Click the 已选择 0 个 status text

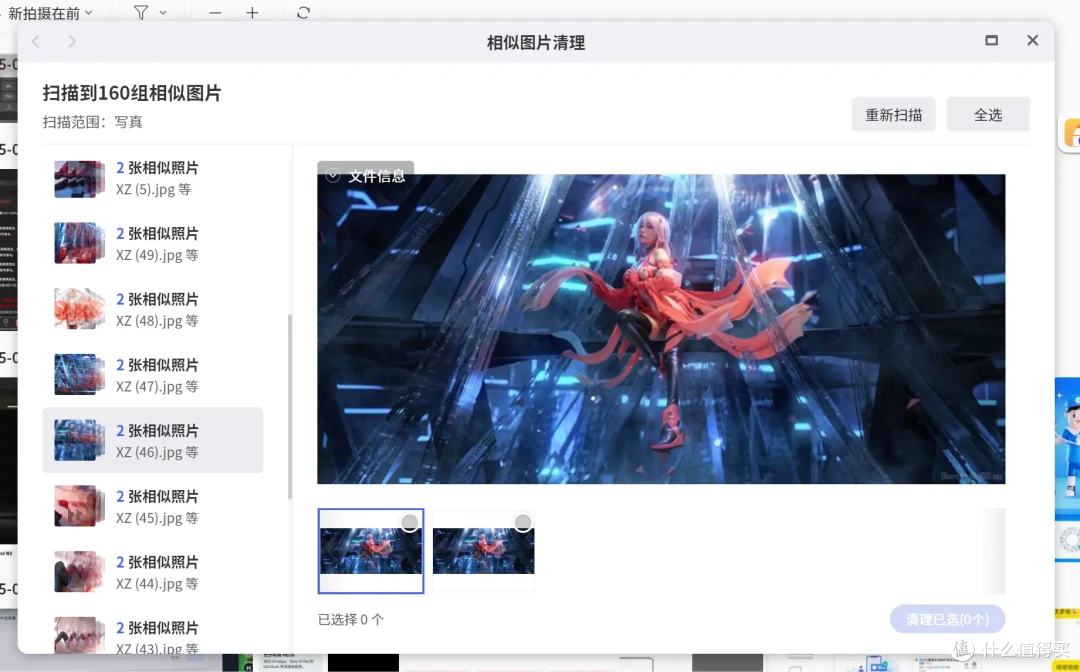(x=351, y=620)
